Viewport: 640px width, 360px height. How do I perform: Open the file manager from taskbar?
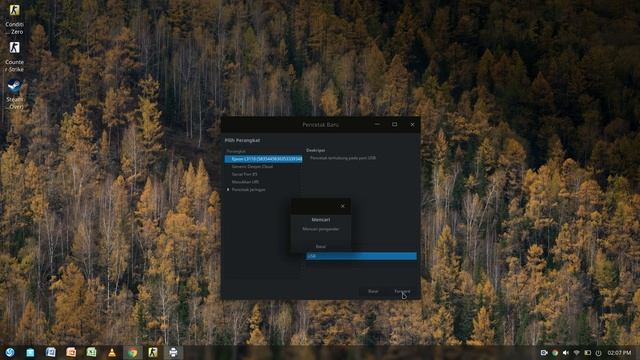(30, 352)
